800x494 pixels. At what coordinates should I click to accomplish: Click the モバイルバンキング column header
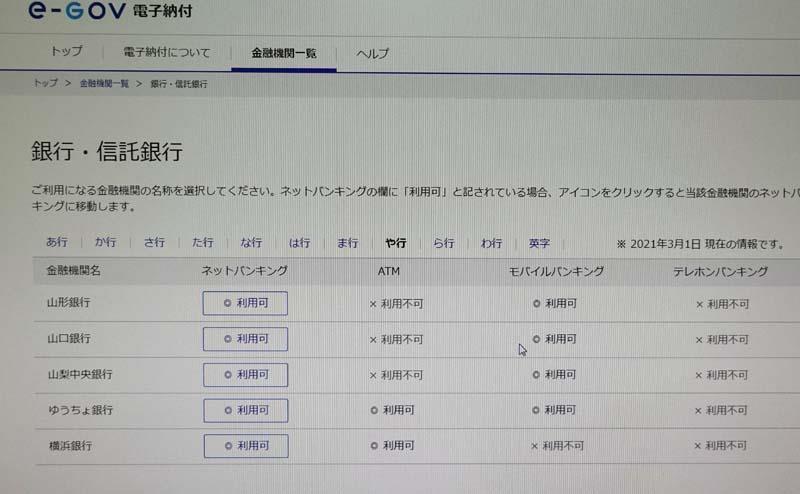(x=556, y=271)
